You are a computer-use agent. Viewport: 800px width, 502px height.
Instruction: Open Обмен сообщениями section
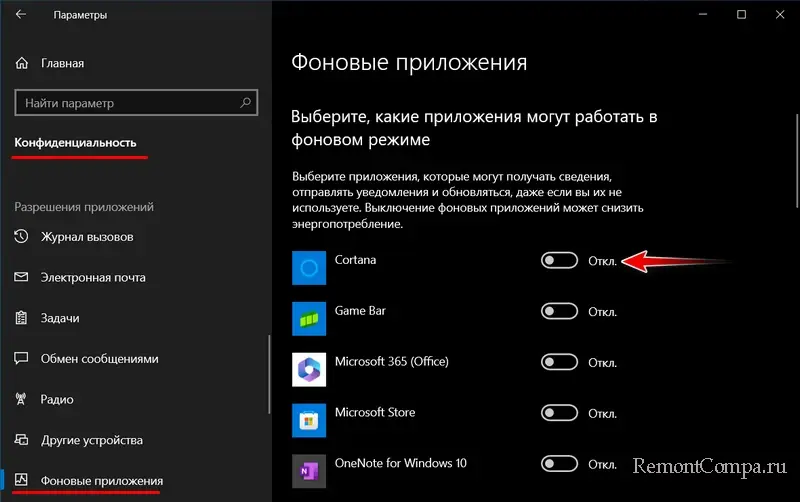(x=99, y=359)
